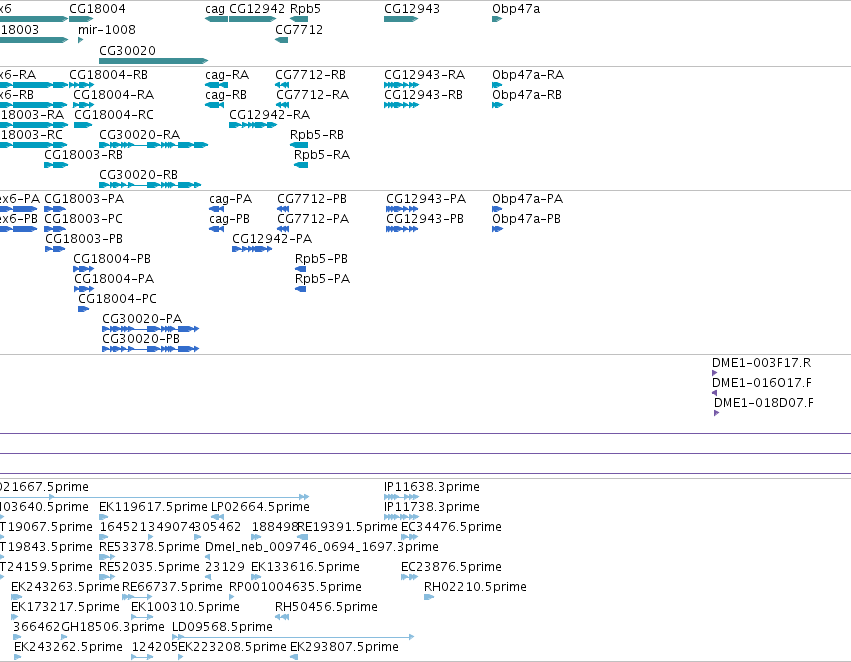Click EST RE53378.5prime
851x662 pixels.
(x=149, y=547)
